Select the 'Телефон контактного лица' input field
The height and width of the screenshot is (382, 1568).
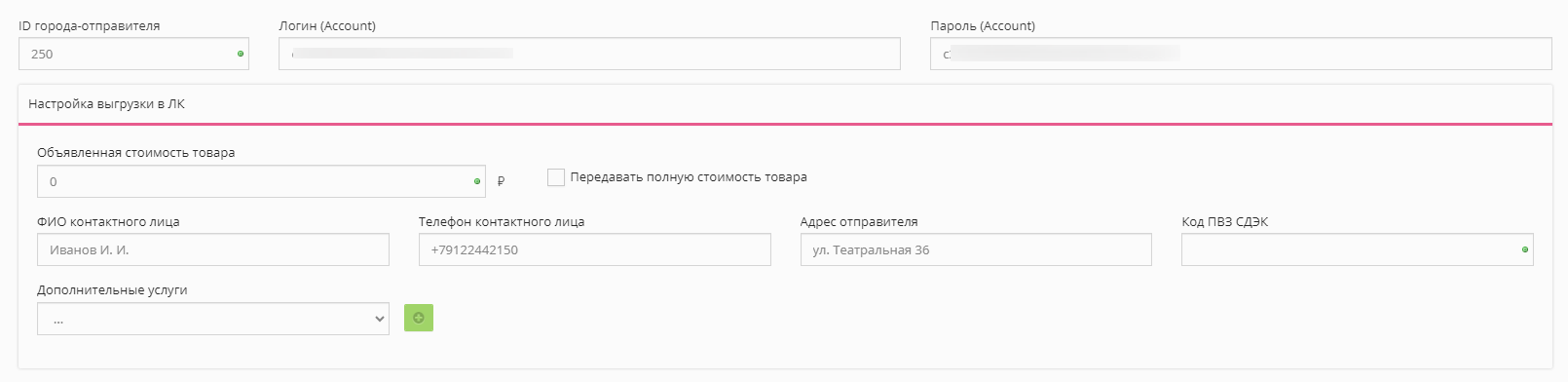click(595, 249)
